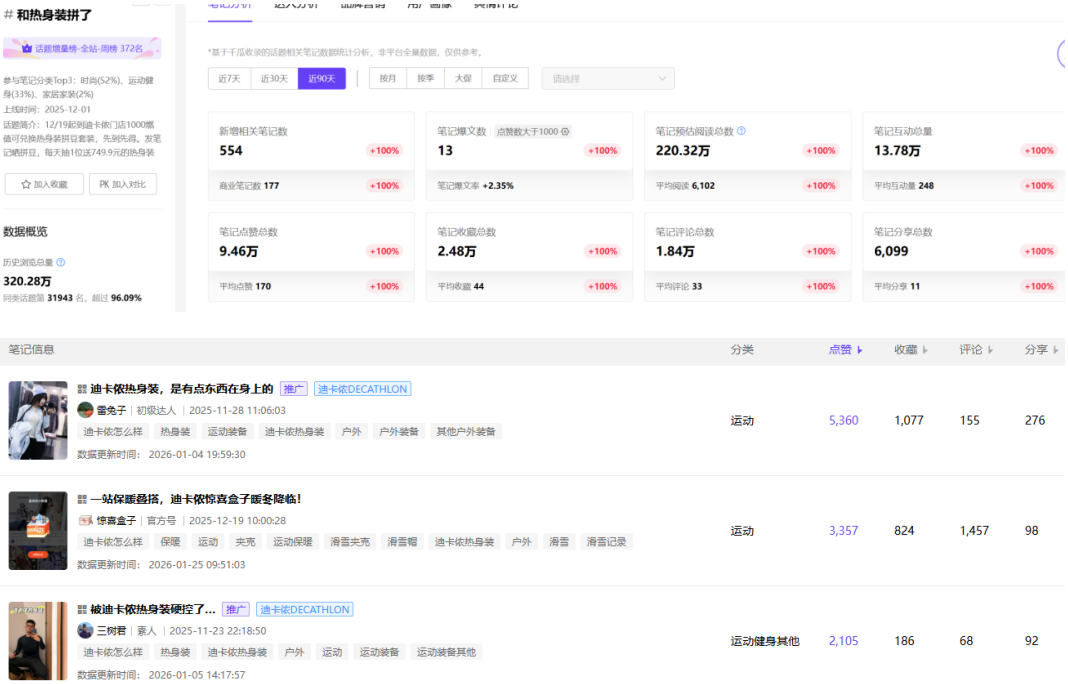The width and height of the screenshot is (1068, 684).
Task: Select the 近30天 time range
Action: coord(274,79)
